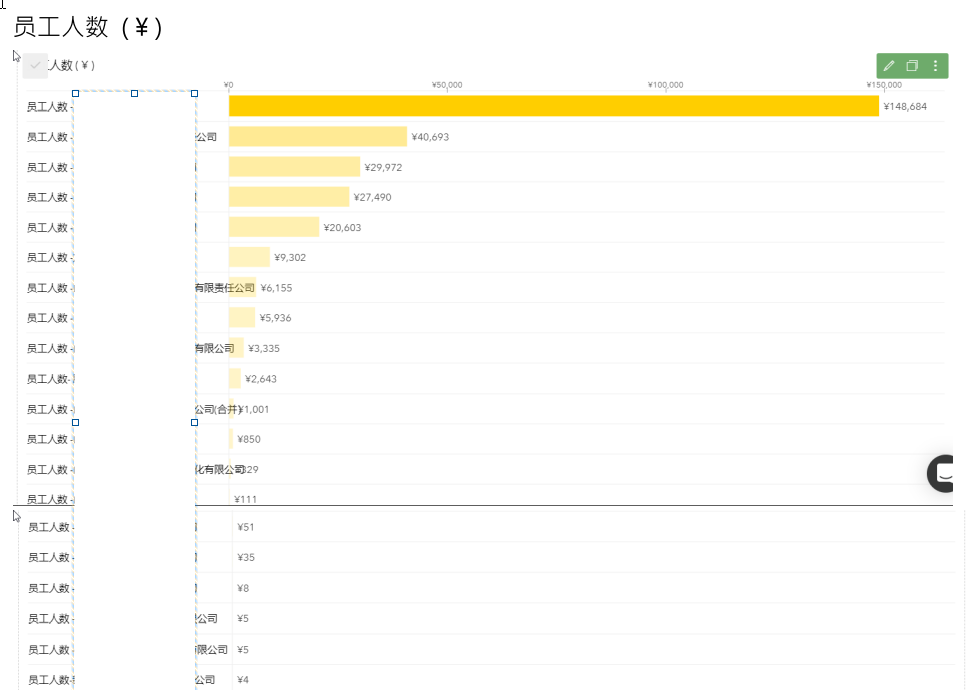Click the ¥9,302 bar
967x690 pixels.
(x=249, y=257)
